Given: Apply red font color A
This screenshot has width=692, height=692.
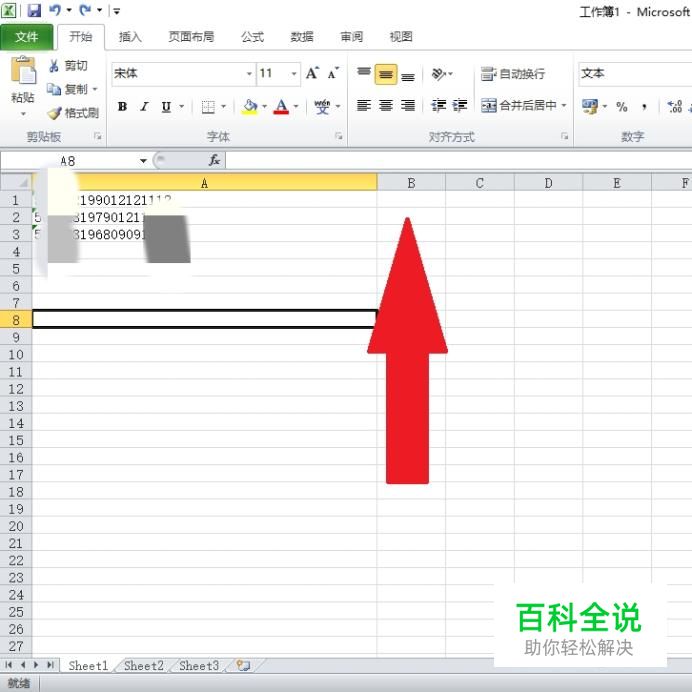Looking at the screenshot, I should [281, 106].
